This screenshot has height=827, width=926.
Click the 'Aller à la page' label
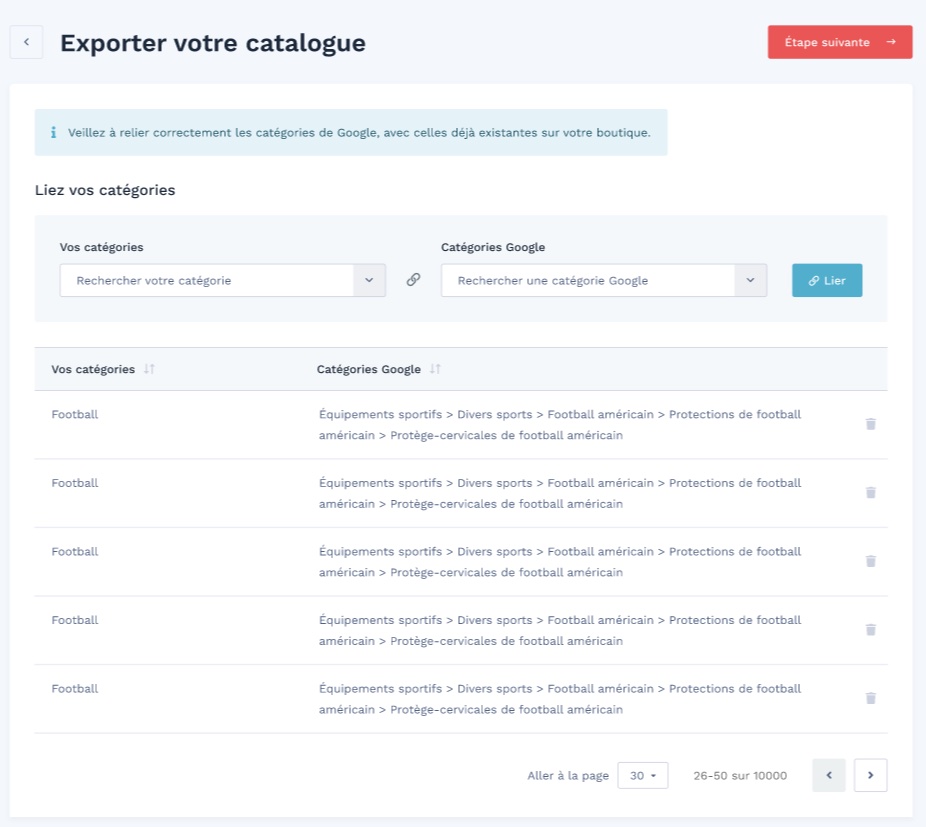[x=568, y=776]
